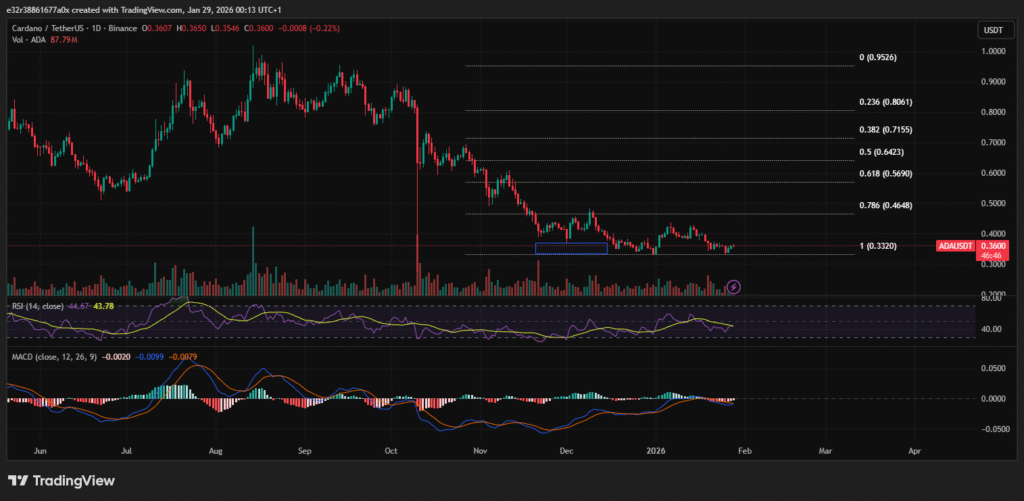Click the 0.618 (0.5690) Fibonacci level label
Image resolution: width=1024 pixels, height=501 pixels.
point(885,174)
